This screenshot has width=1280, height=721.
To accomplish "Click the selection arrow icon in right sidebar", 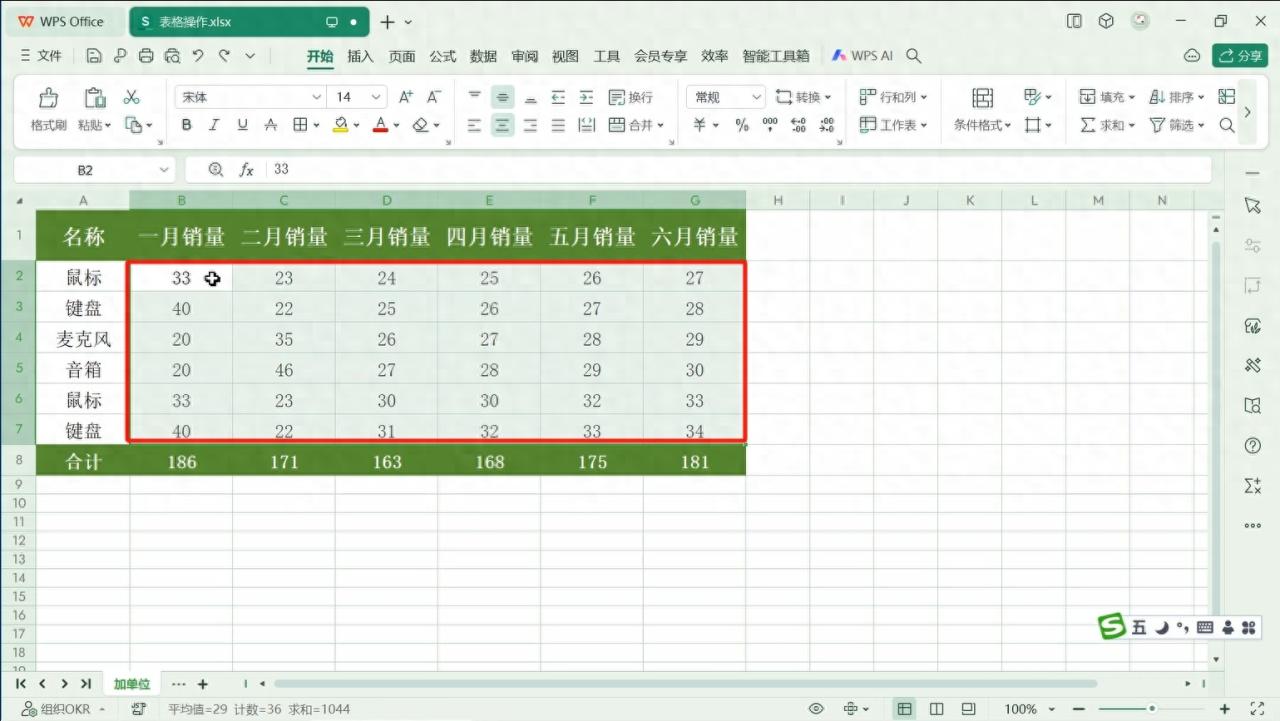I will (1253, 205).
